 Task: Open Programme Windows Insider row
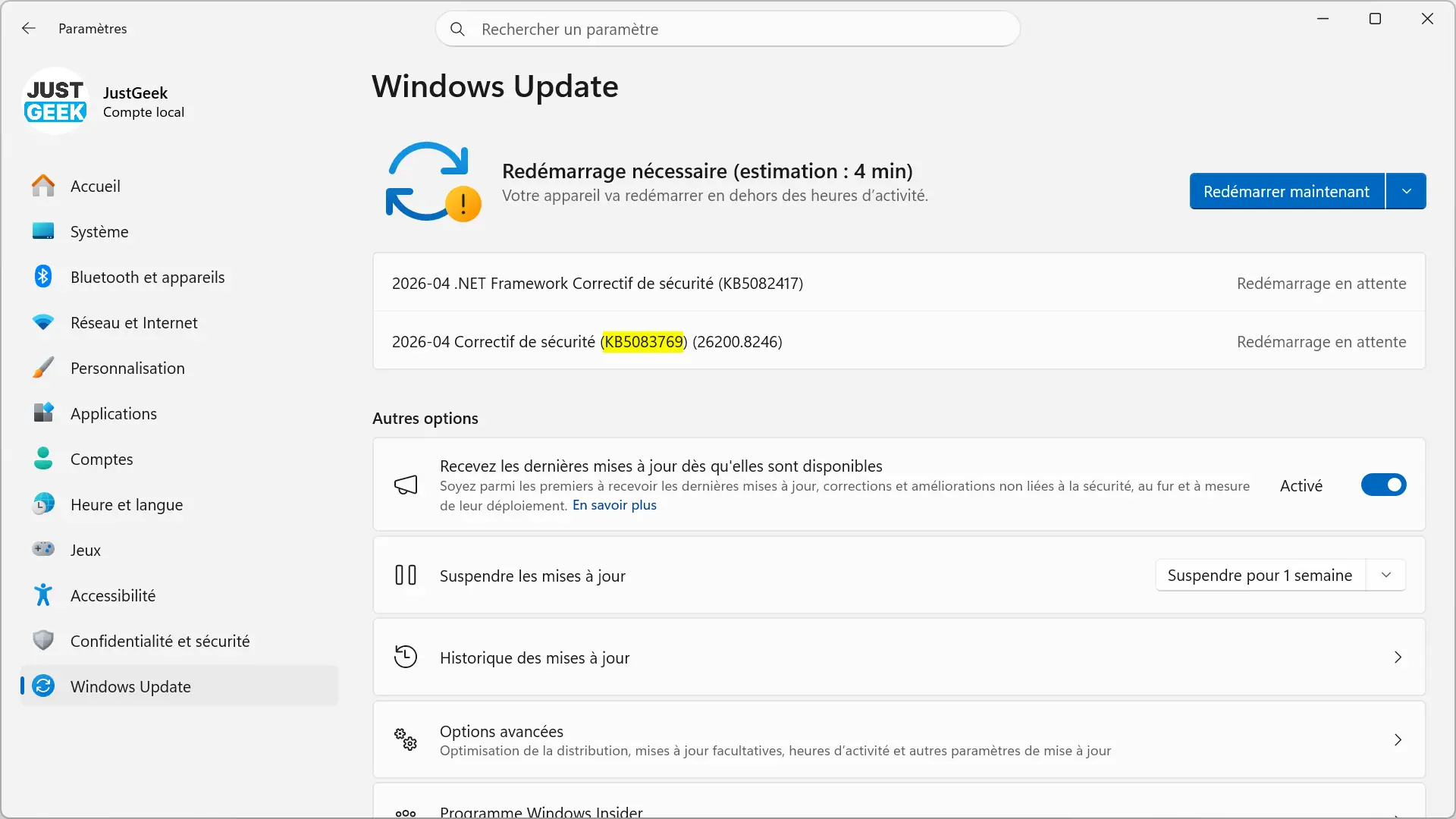(x=899, y=802)
